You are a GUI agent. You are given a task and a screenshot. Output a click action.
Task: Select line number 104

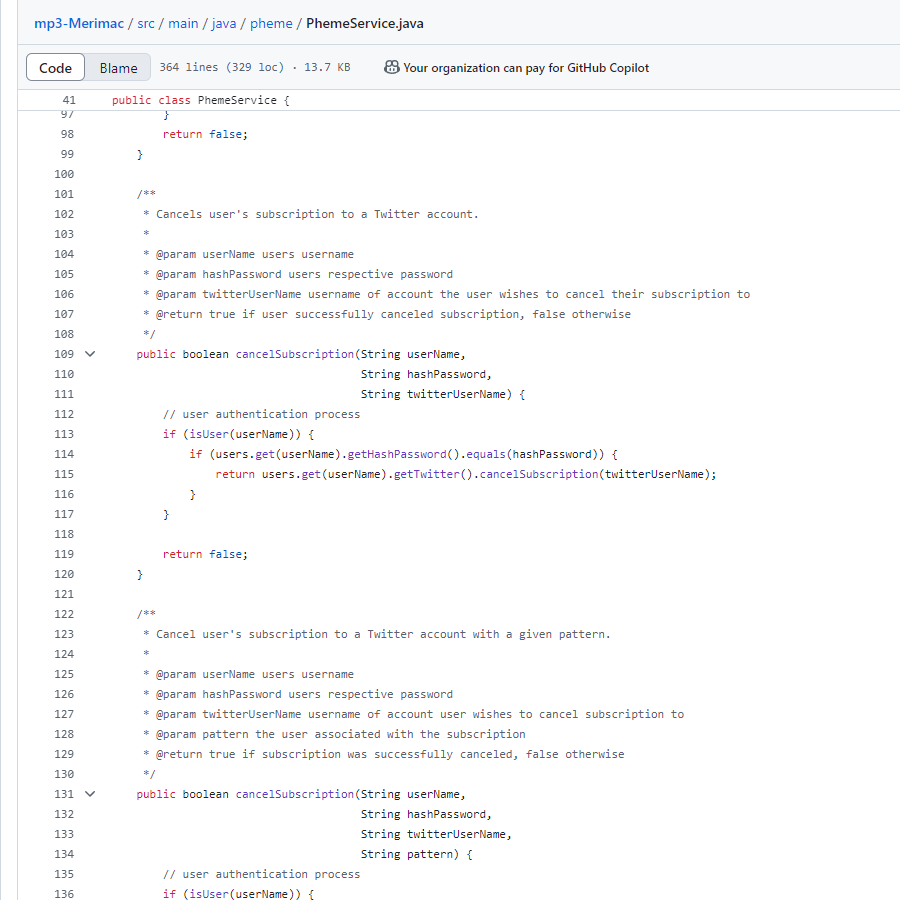tap(64, 254)
